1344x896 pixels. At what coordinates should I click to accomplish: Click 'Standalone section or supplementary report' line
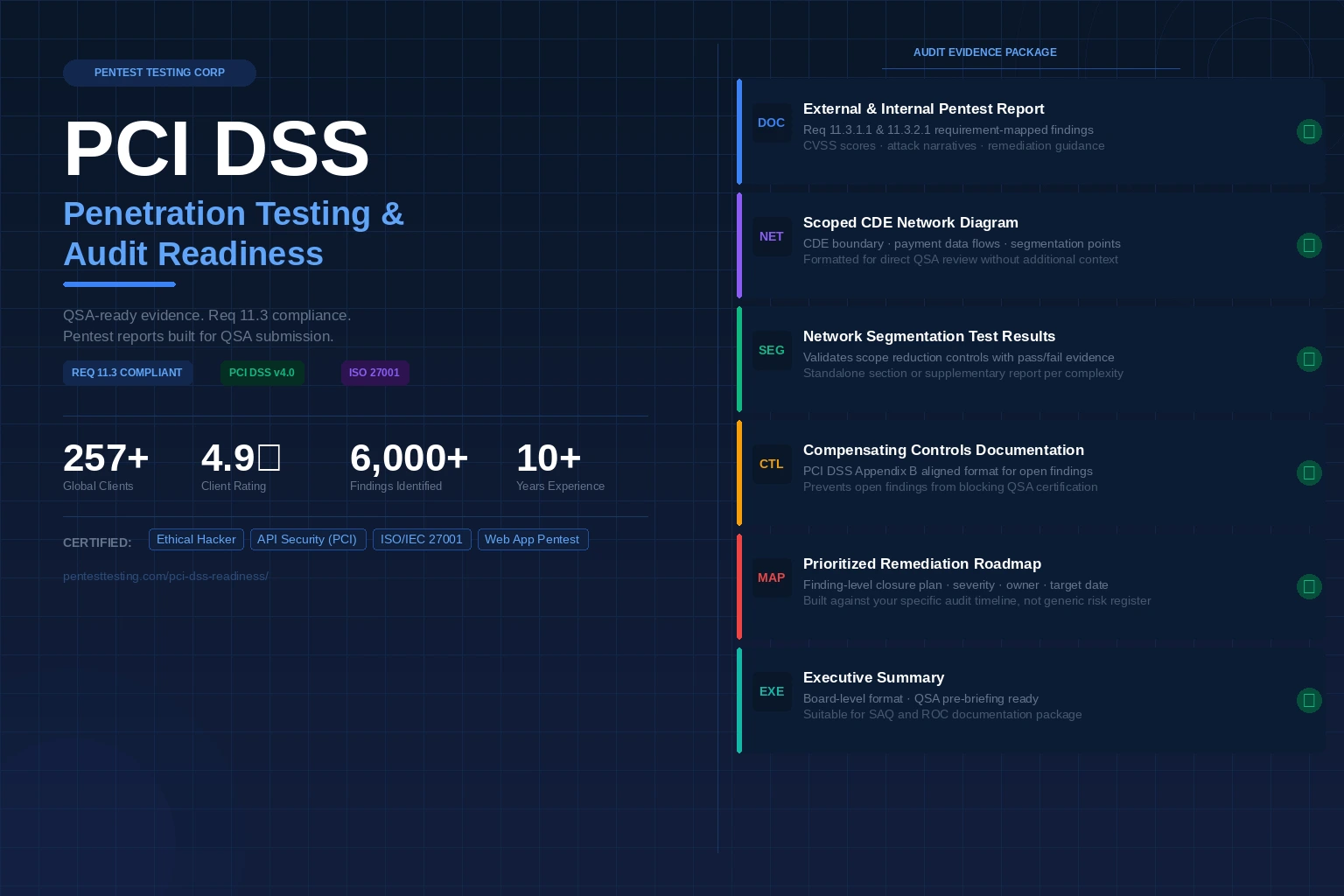963,373
